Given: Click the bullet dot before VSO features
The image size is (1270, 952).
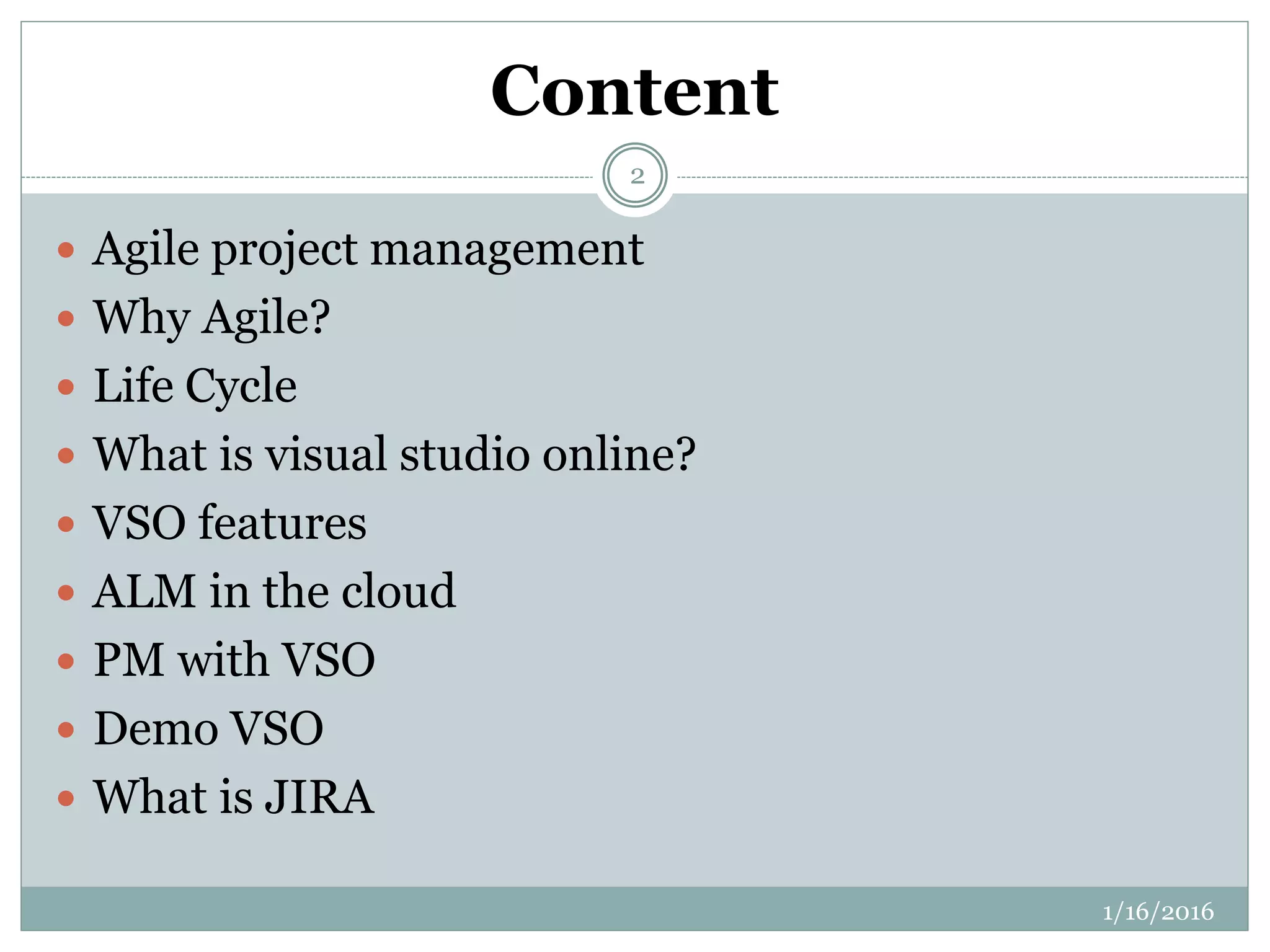Looking at the screenshot, I should click(66, 524).
